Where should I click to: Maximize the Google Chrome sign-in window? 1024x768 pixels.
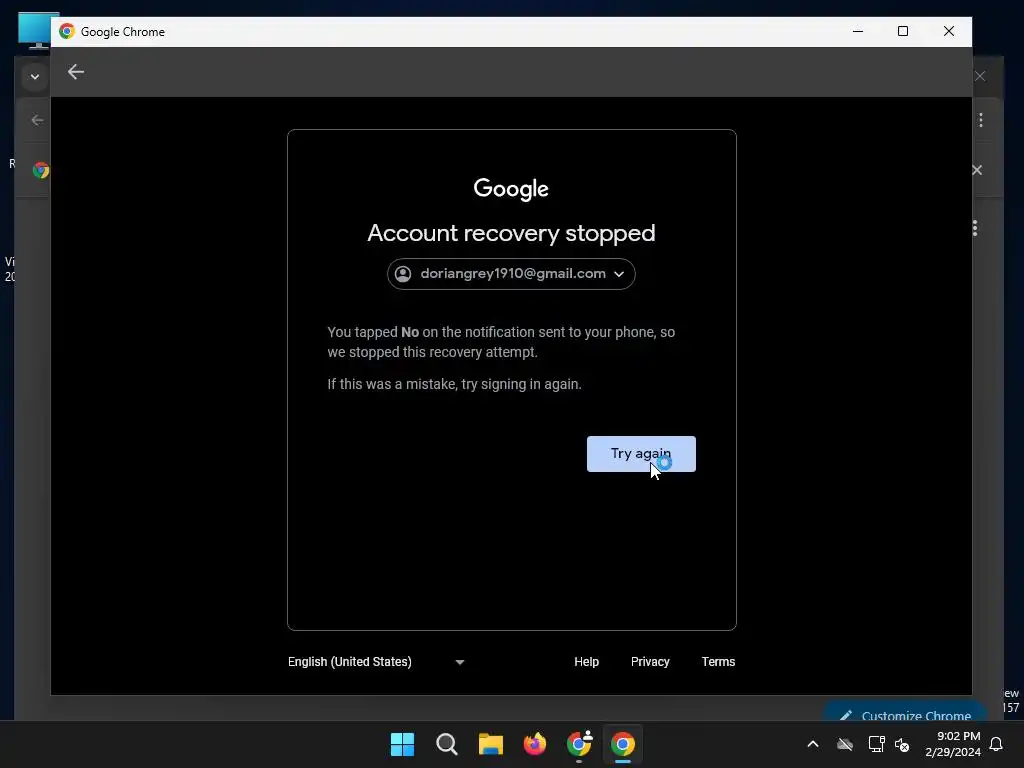903,31
